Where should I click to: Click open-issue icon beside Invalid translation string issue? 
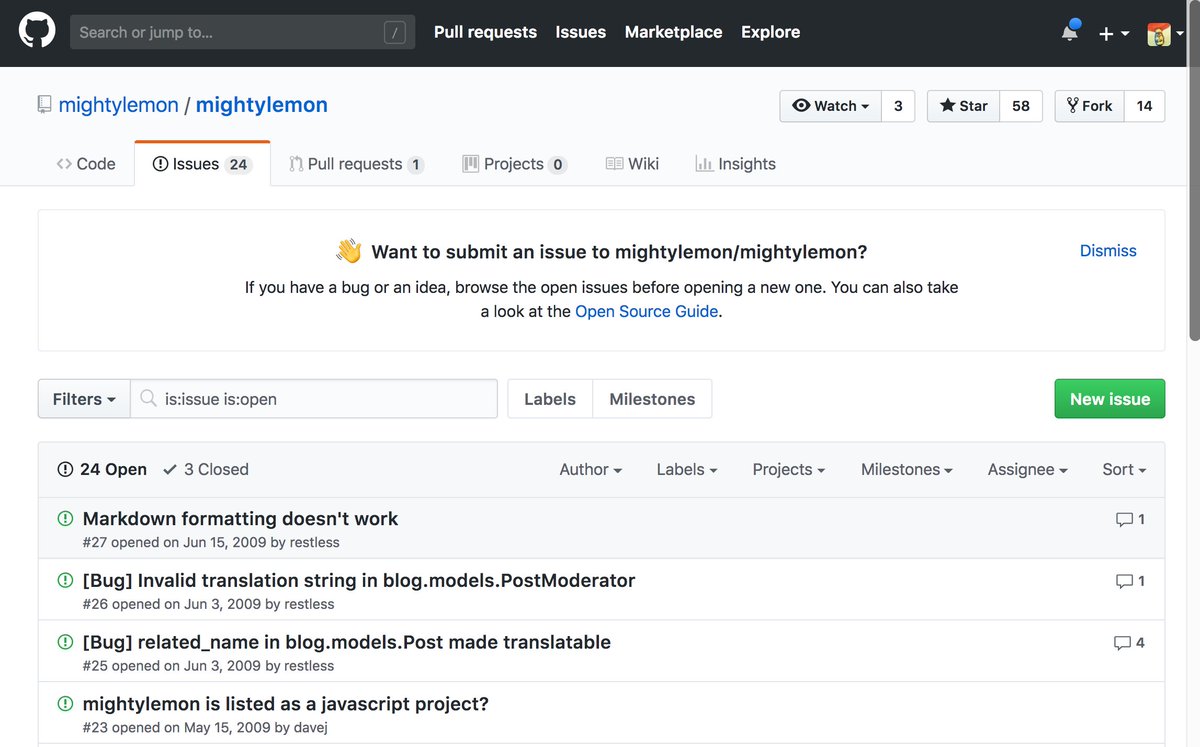coord(65,580)
